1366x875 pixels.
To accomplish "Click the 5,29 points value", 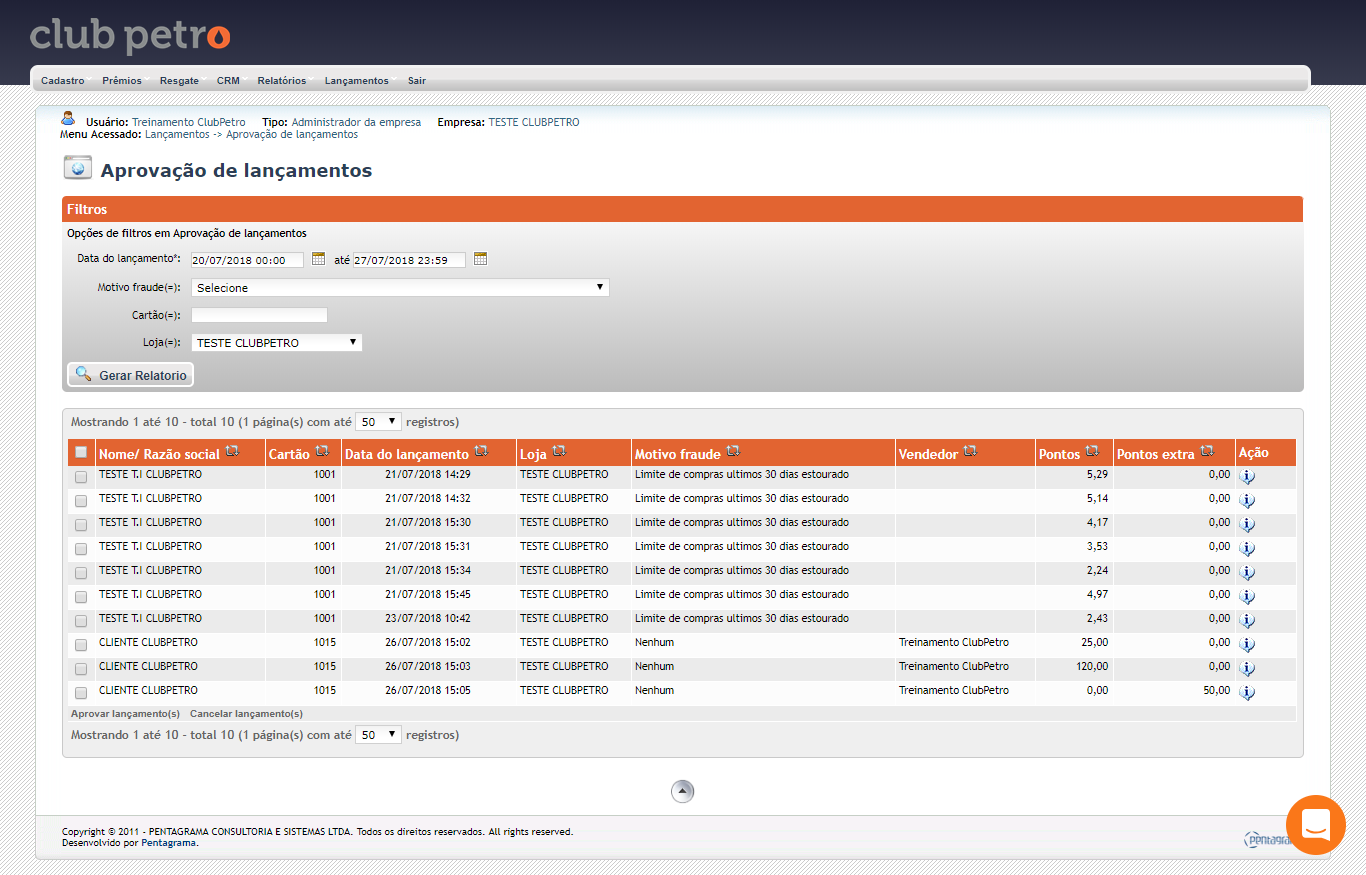I will pyautogui.click(x=1098, y=474).
